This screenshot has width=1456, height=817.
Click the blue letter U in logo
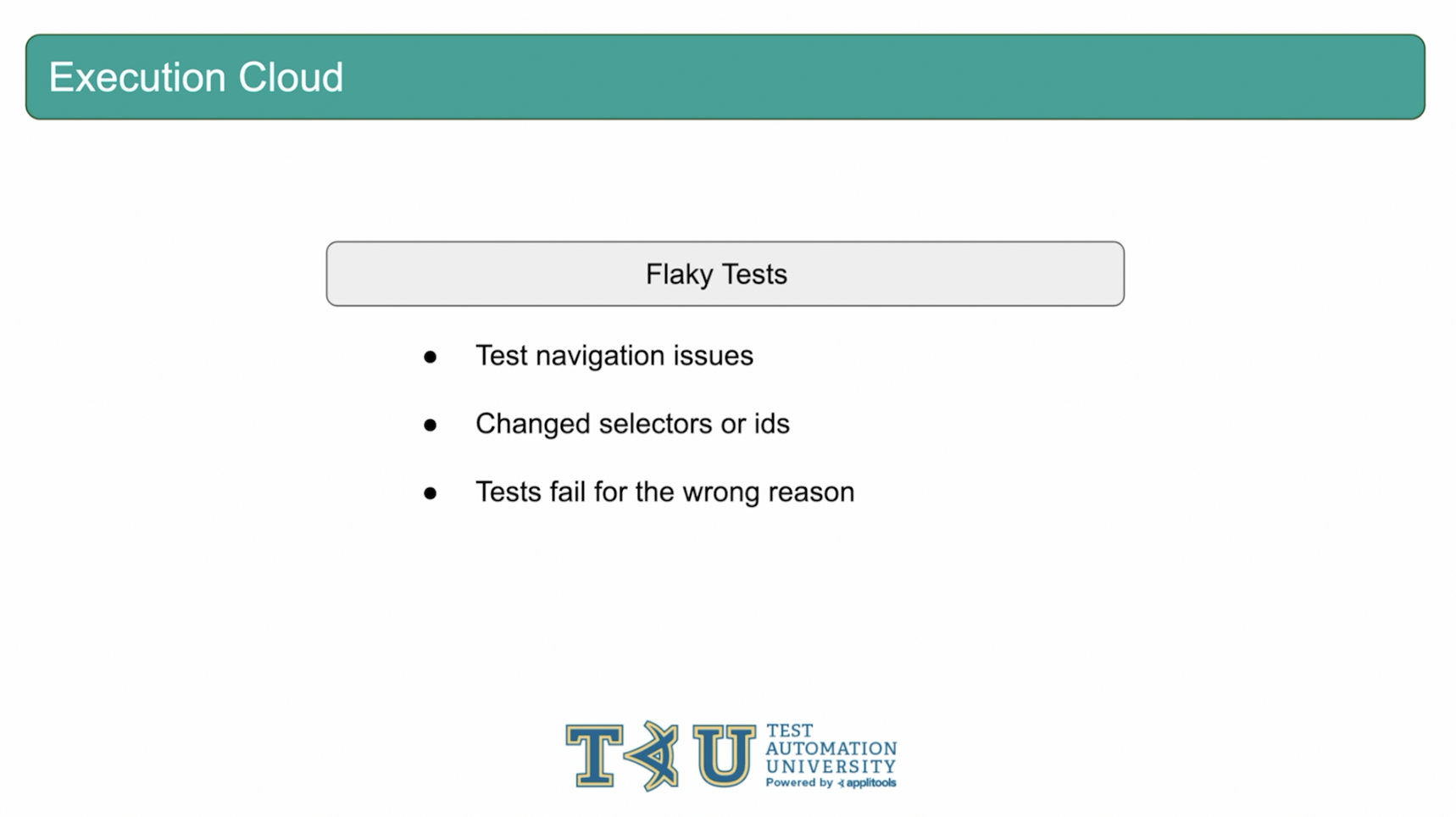(x=724, y=755)
